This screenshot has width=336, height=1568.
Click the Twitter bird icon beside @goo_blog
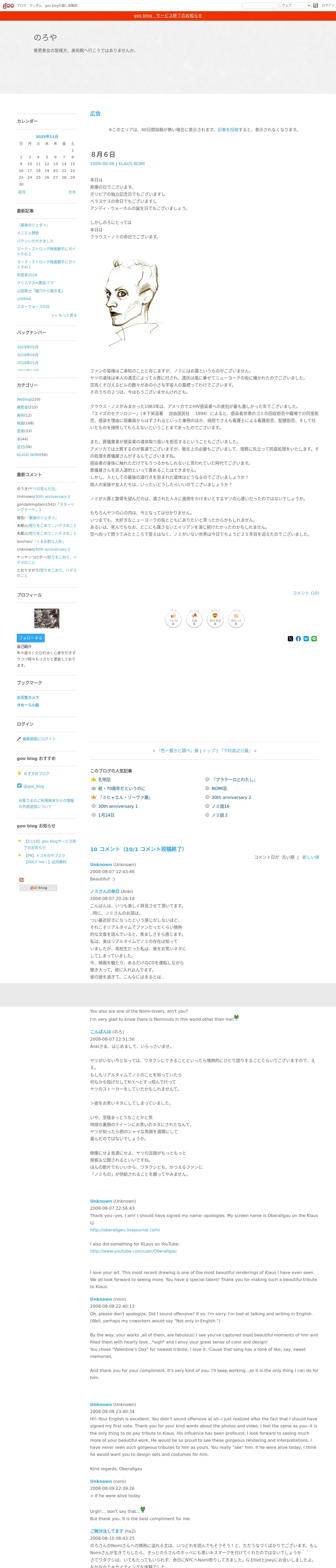[20, 786]
